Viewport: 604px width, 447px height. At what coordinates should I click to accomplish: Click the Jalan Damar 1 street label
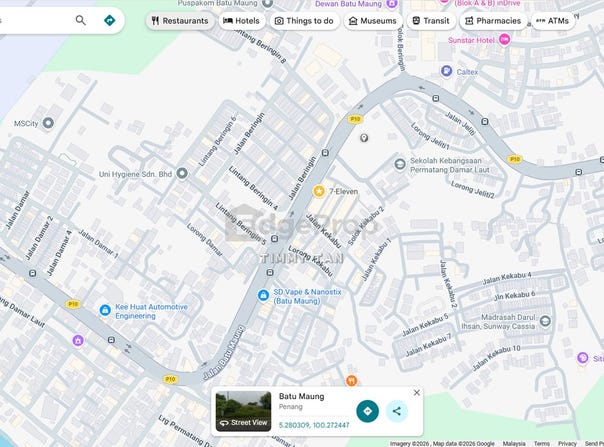99,244
